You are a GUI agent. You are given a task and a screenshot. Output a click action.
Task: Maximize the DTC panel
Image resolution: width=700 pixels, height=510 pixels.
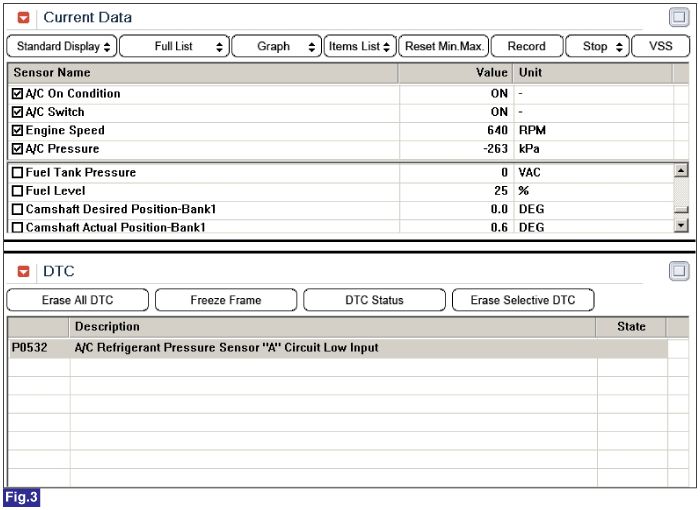tap(679, 271)
